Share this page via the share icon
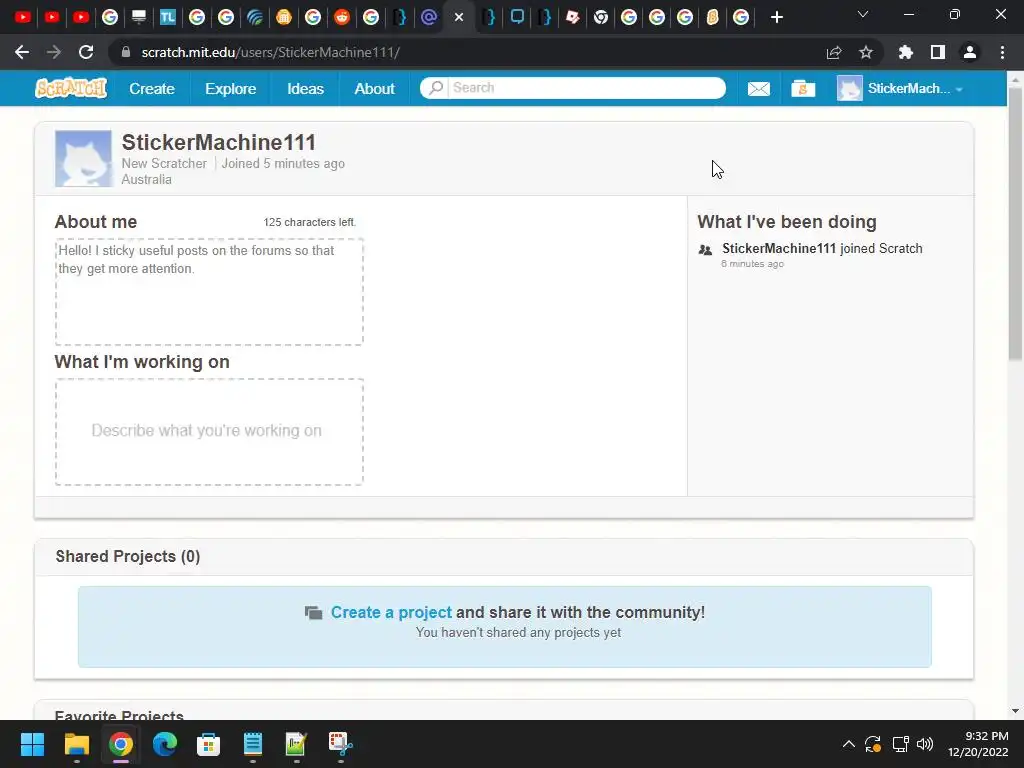This screenshot has width=1024, height=768. click(x=834, y=52)
